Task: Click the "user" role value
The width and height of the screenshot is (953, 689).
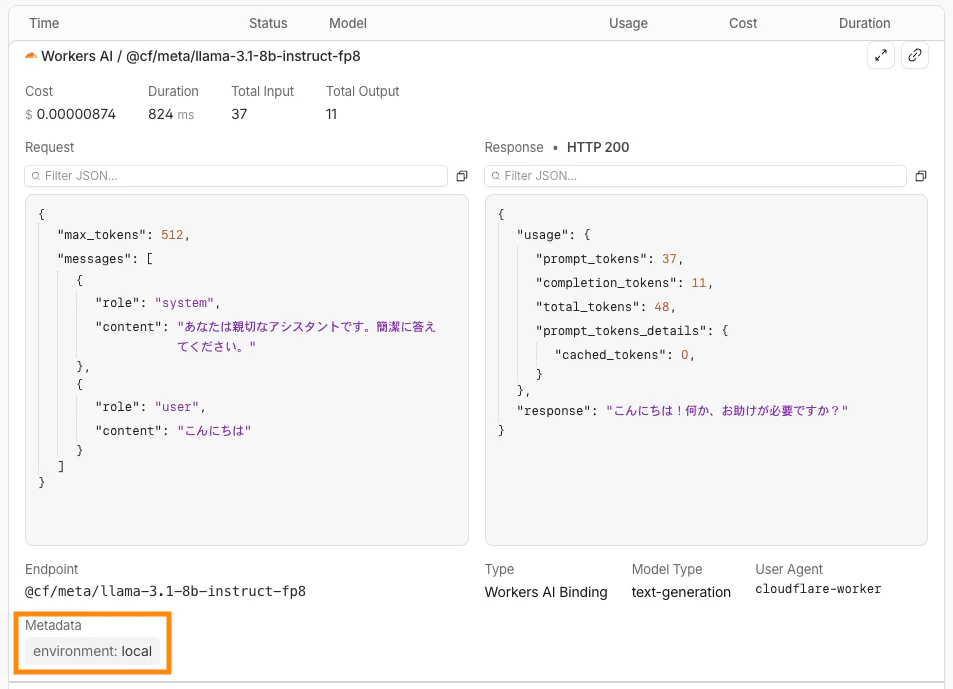Action: pyautogui.click(x=177, y=407)
